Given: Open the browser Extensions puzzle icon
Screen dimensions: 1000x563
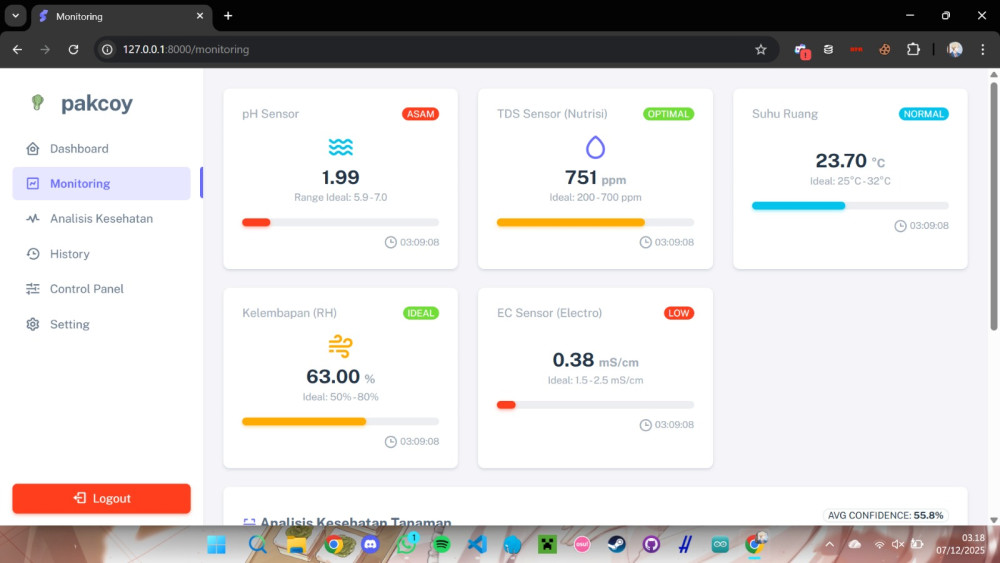Looking at the screenshot, I should click(x=913, y=49).
